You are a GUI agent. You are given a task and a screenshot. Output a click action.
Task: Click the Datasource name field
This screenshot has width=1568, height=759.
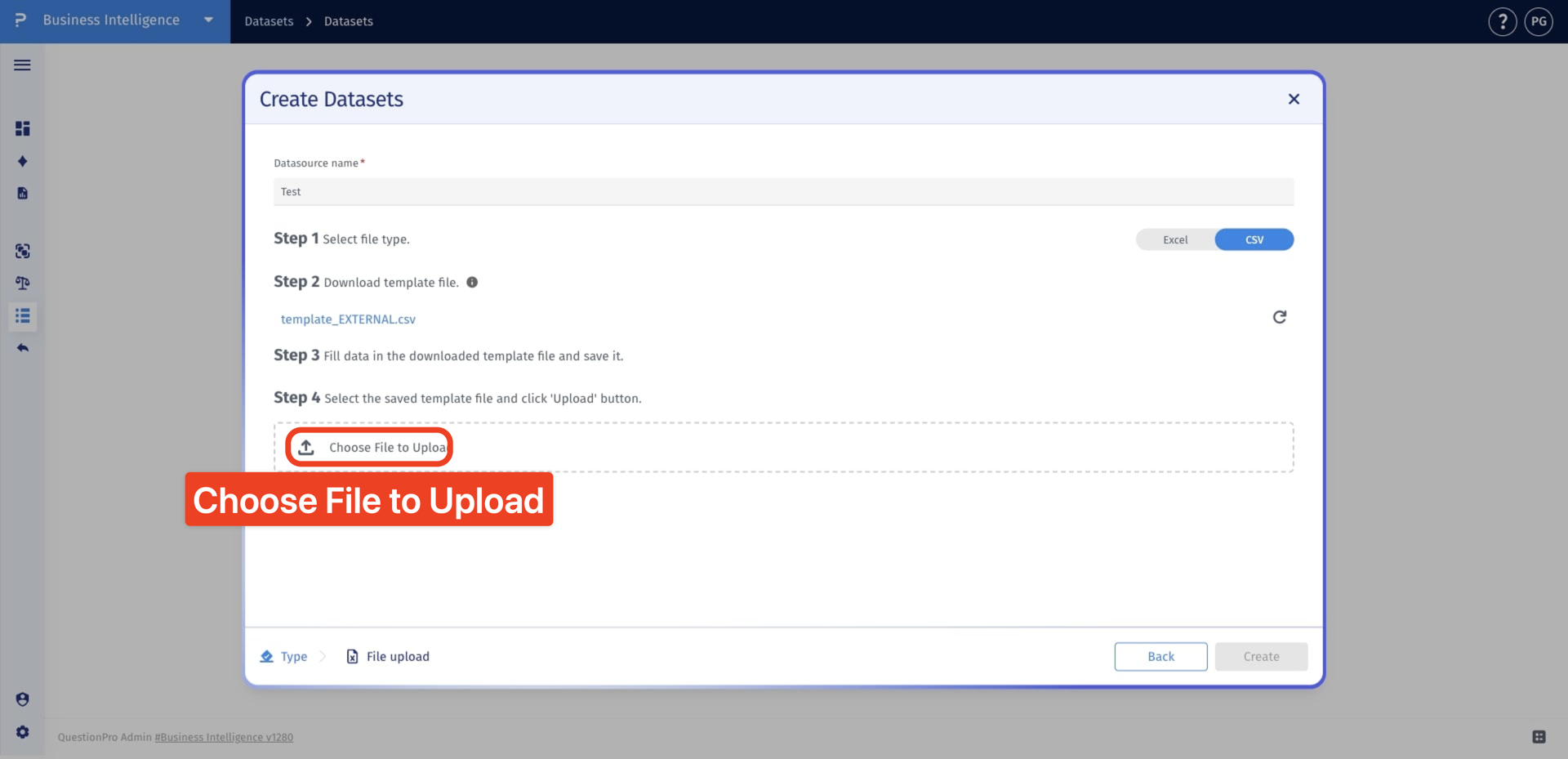784,192
